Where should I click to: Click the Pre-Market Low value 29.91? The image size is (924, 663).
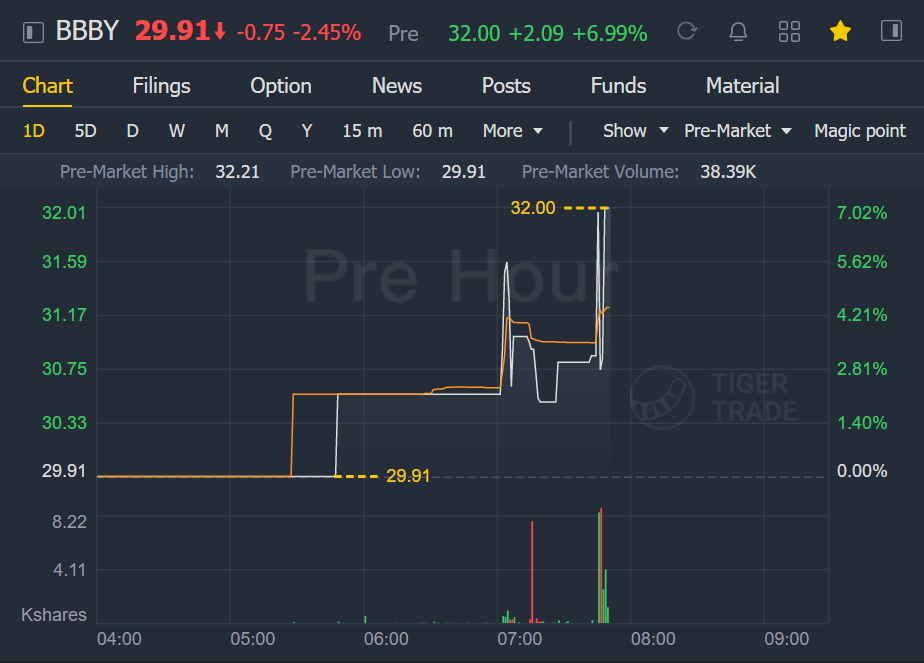coord(463,172)
